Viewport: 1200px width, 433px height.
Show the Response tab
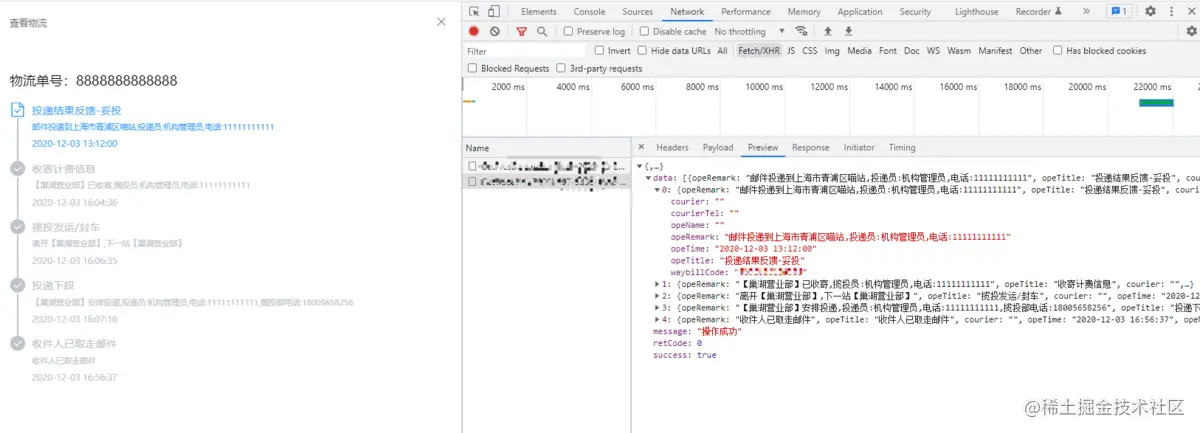(810, 147)
